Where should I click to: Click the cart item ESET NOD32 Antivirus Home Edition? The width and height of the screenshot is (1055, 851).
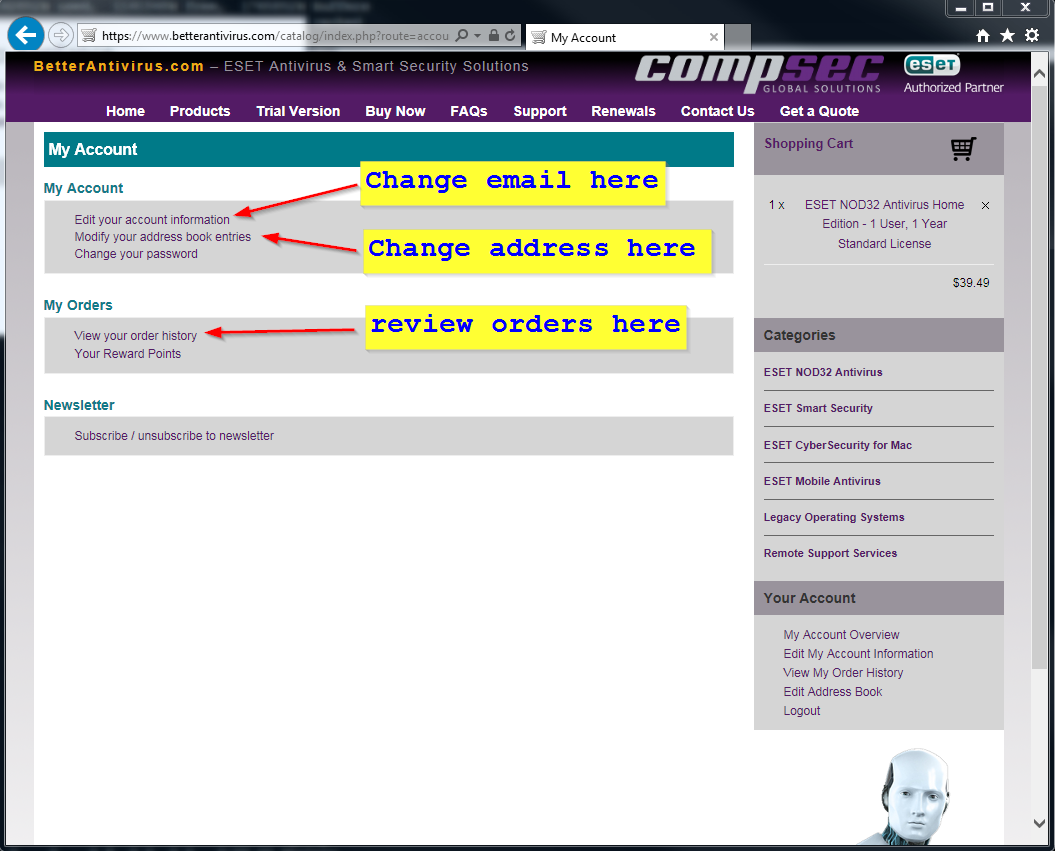point(884,224)
